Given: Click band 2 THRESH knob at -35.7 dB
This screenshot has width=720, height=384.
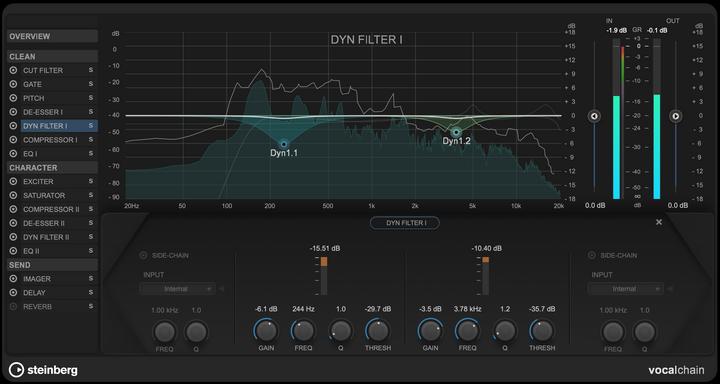Looking at the screenshot, I should [542, 331].
